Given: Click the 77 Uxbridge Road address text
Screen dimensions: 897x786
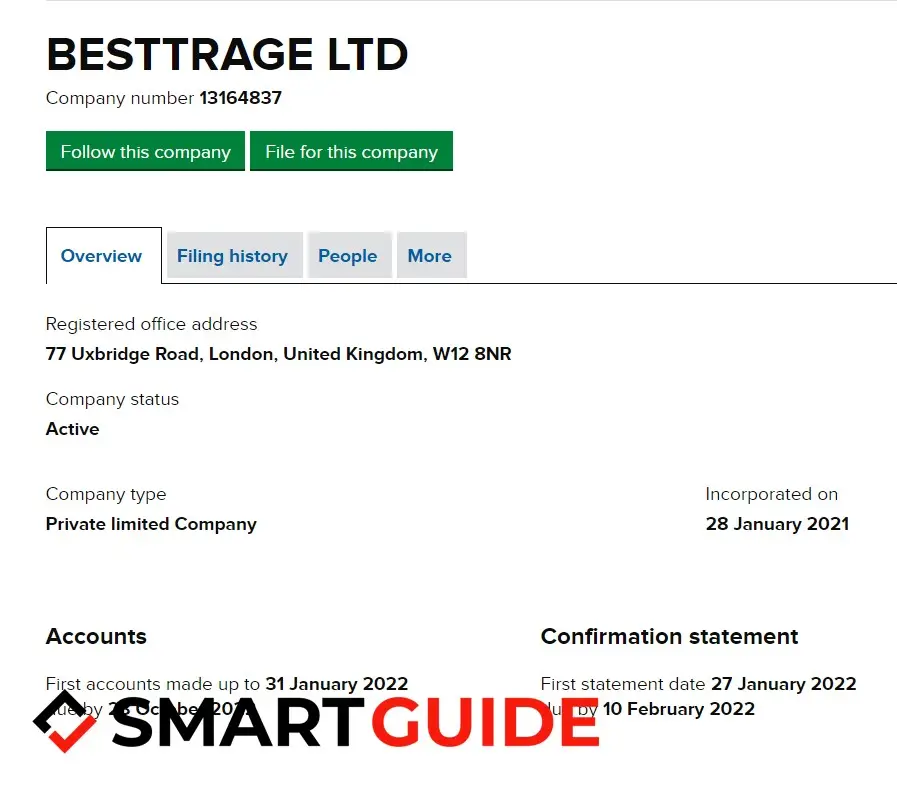Looking at the screenshot, I should [278, 354].
